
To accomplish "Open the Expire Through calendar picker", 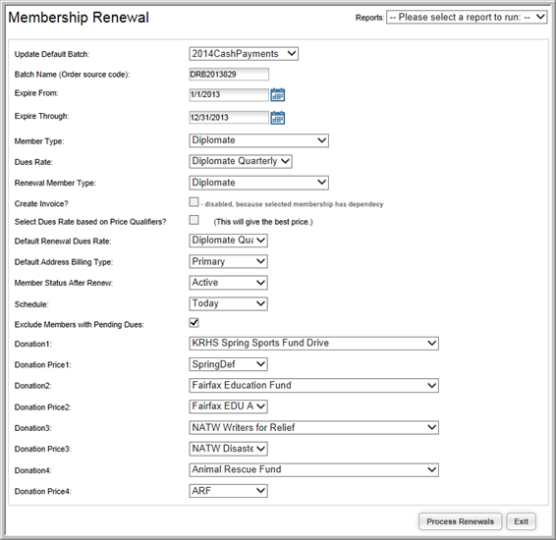I will pos(278,118).
